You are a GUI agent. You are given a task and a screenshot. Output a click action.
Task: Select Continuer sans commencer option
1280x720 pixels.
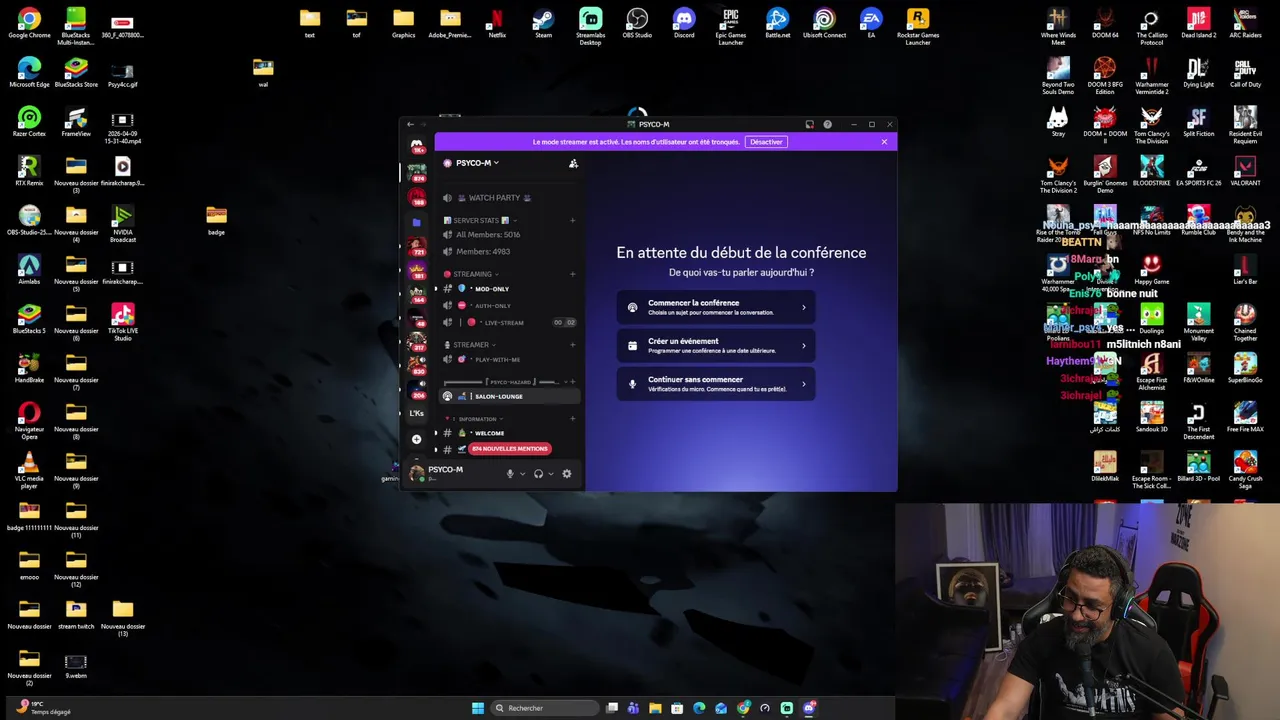[x=716, y=384]
